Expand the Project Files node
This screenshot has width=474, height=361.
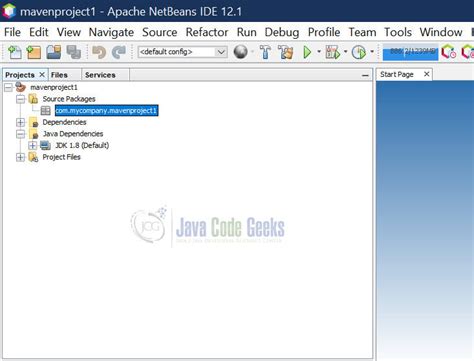coord(20,157)
